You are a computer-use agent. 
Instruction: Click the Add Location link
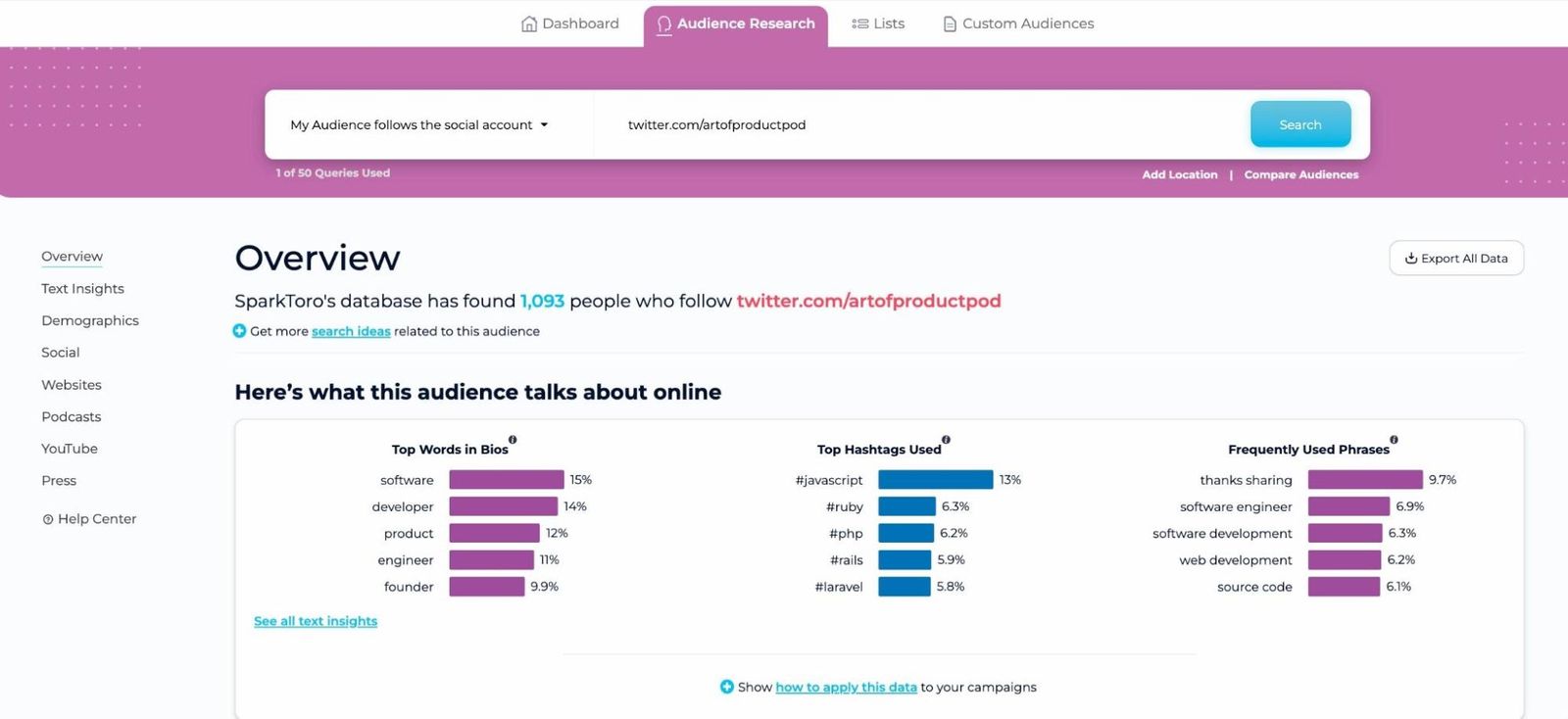pyautogui.click(x=1179, y=174)
